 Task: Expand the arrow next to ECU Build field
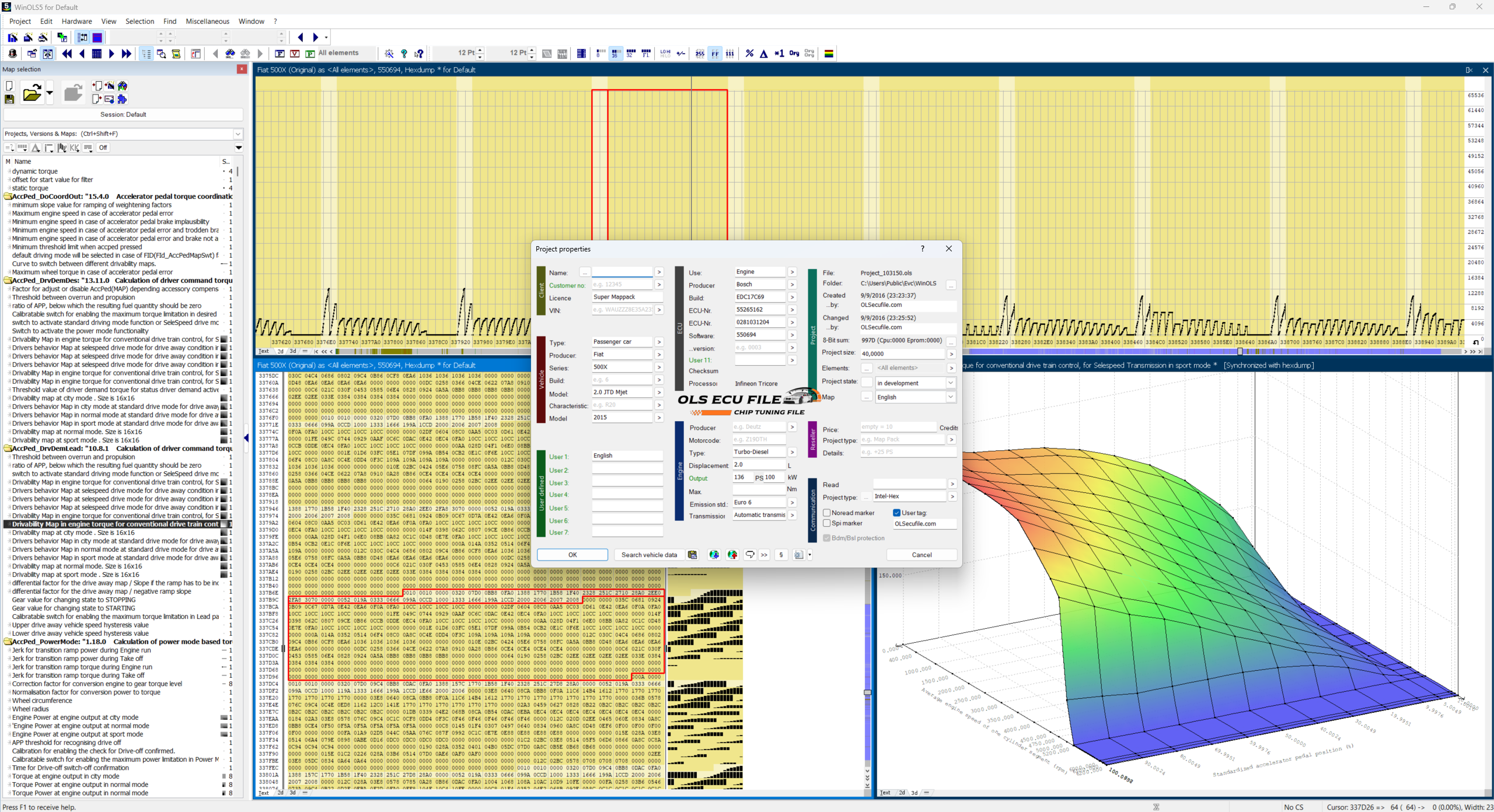[792, 297]
